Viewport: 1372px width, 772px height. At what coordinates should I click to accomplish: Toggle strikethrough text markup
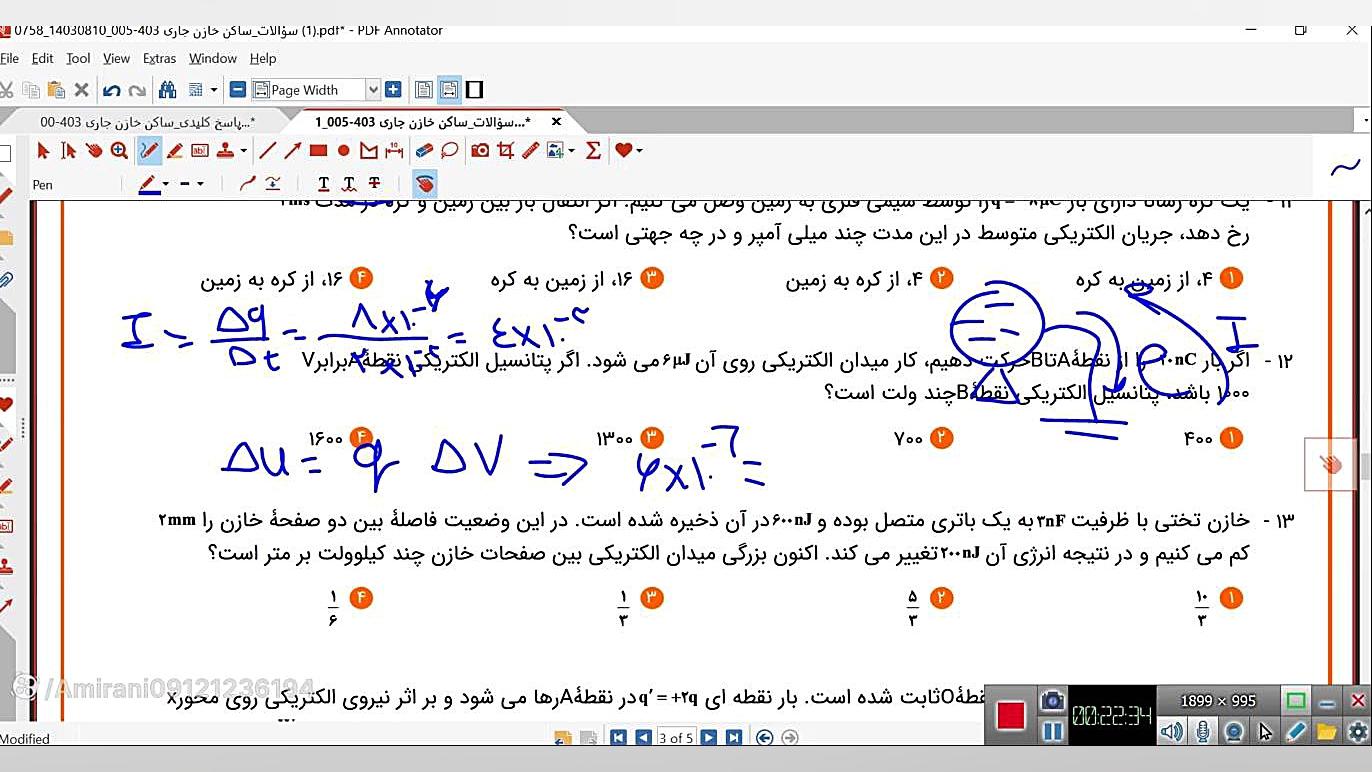(x=374, y=184)
